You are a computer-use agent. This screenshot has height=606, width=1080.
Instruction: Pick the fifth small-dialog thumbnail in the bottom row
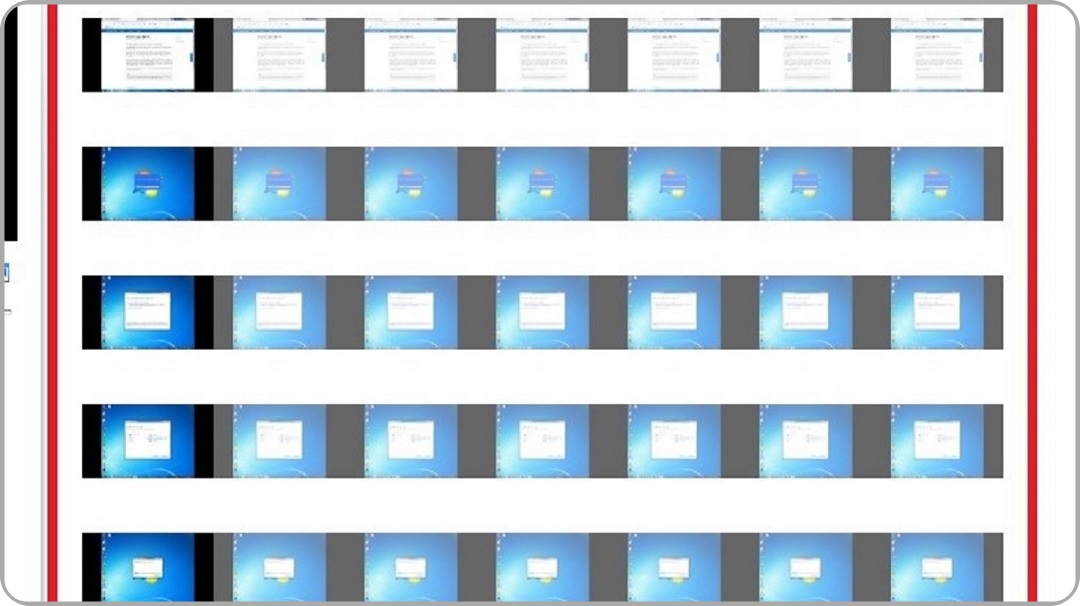[674, 567]
